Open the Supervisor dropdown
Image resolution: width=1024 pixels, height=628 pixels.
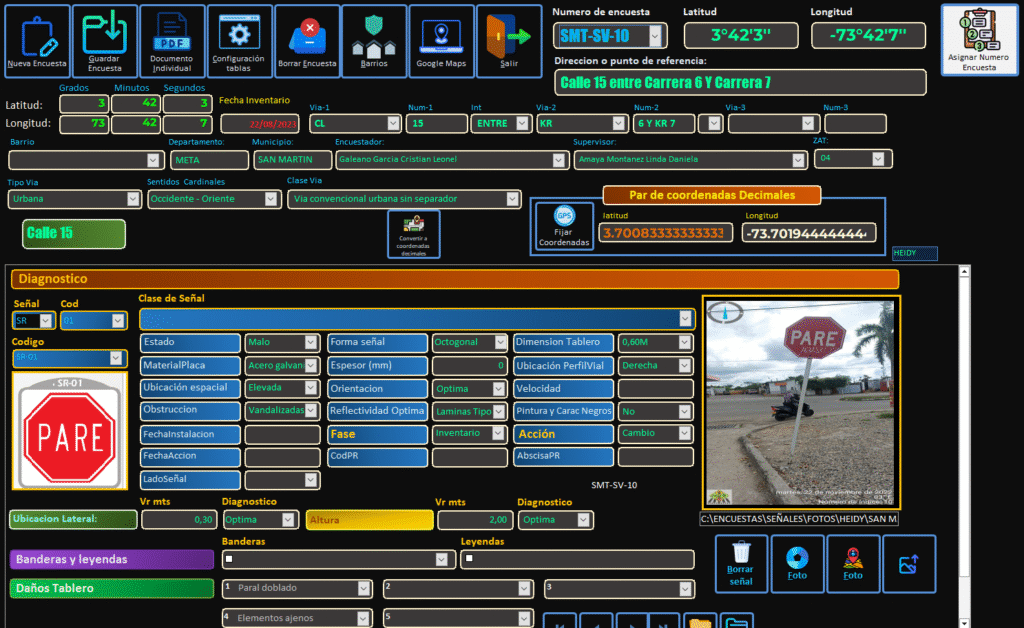798,160
